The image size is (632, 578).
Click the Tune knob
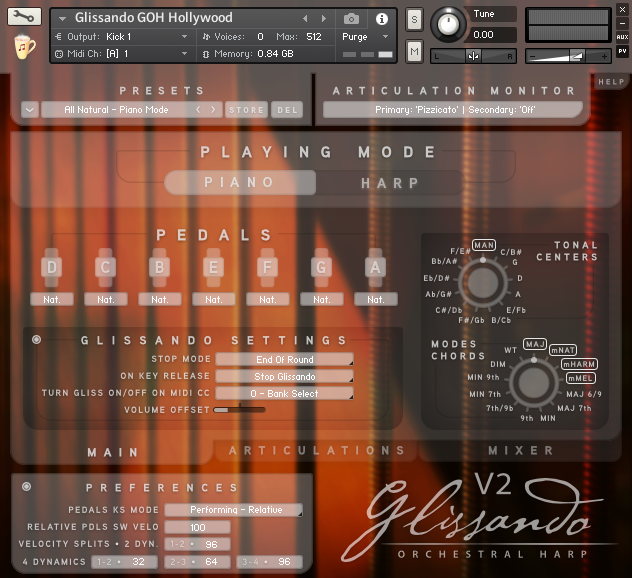point(448,25)
